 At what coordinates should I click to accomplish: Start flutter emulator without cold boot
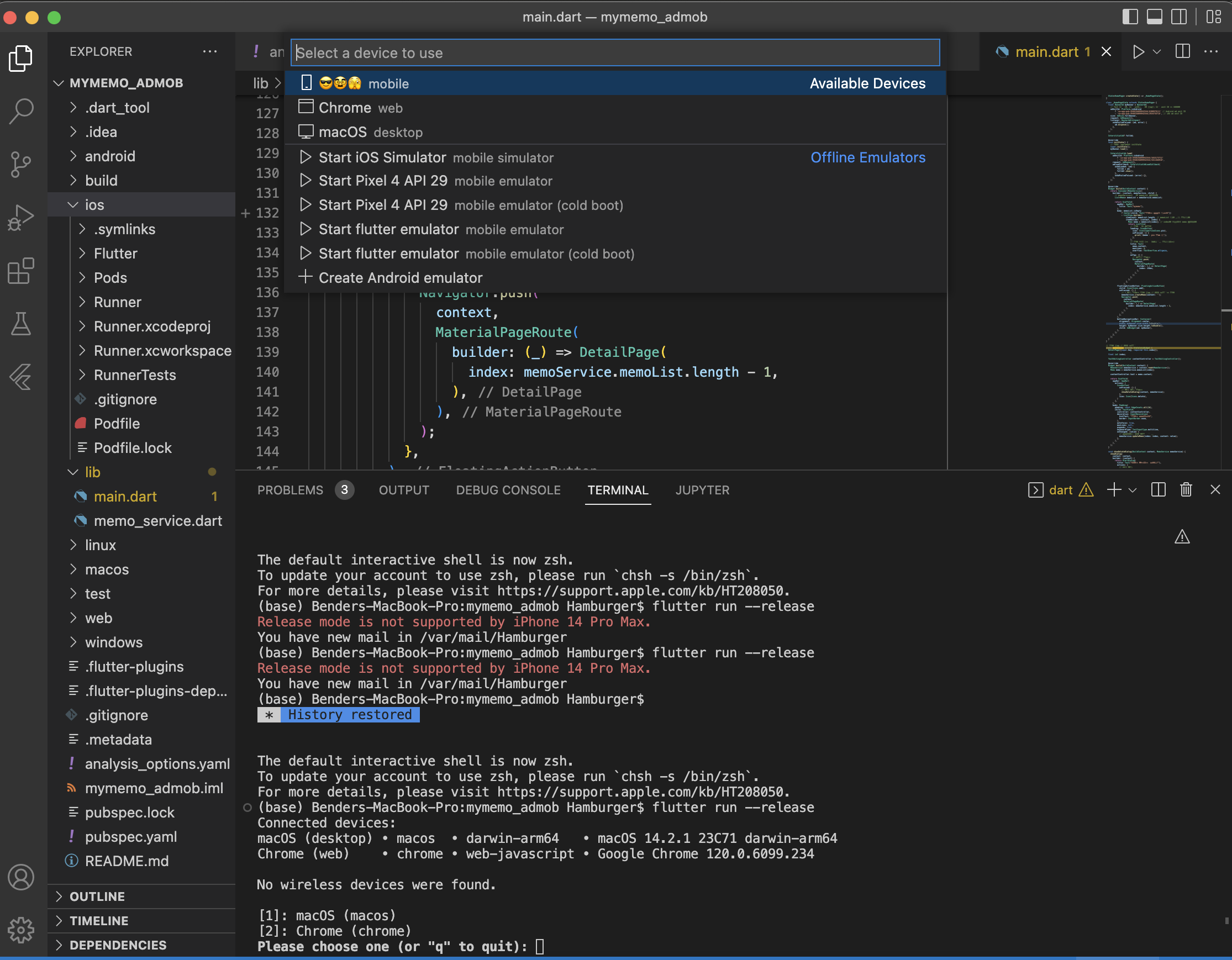[x=615, y=229]
